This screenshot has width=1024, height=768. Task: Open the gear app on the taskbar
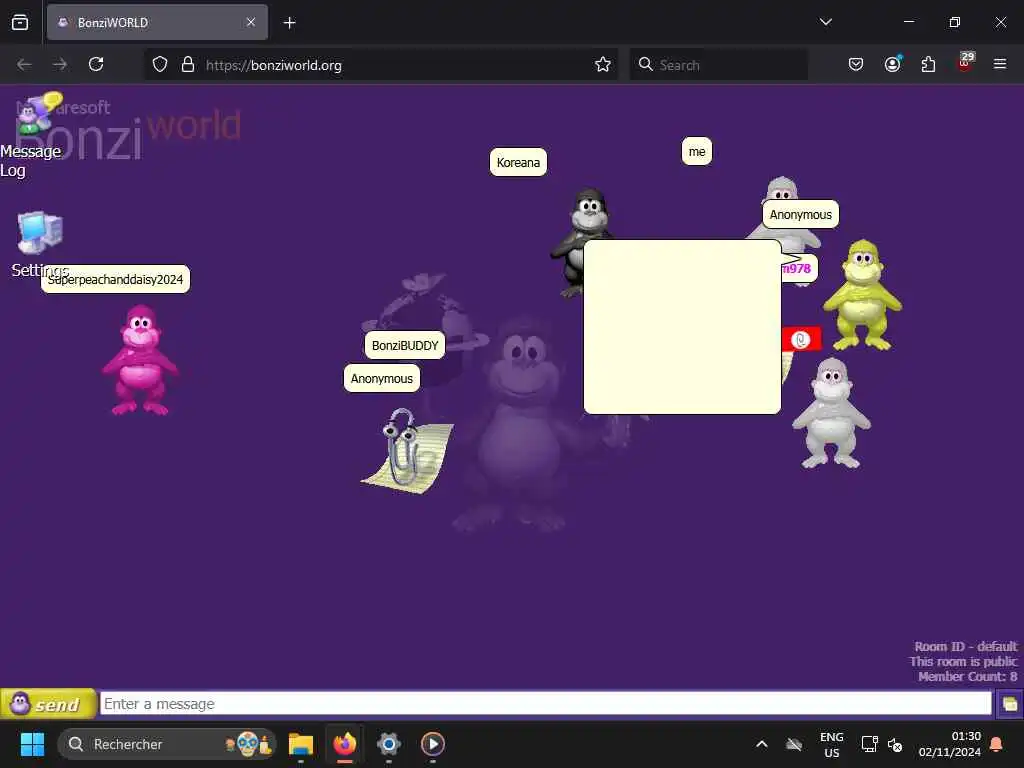[x=389, y=744]
